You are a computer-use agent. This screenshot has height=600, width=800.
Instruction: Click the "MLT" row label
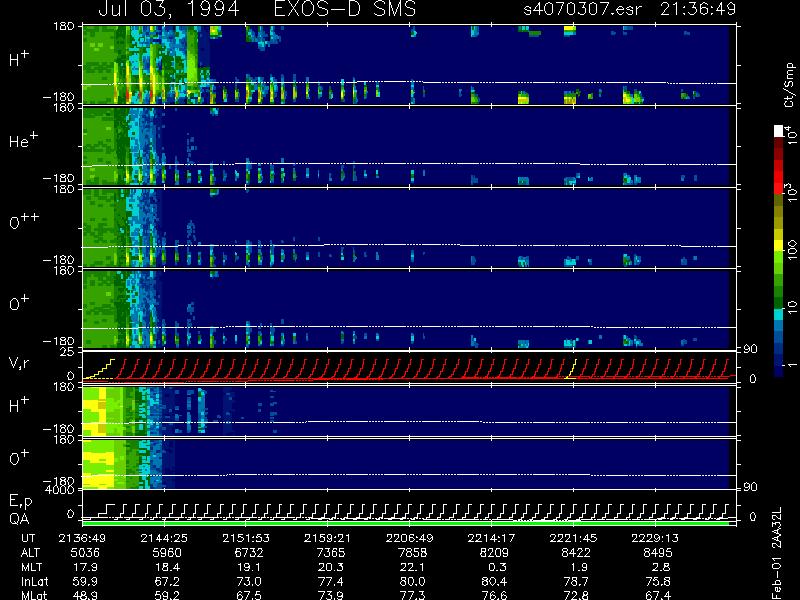click(x=31, y=567)
